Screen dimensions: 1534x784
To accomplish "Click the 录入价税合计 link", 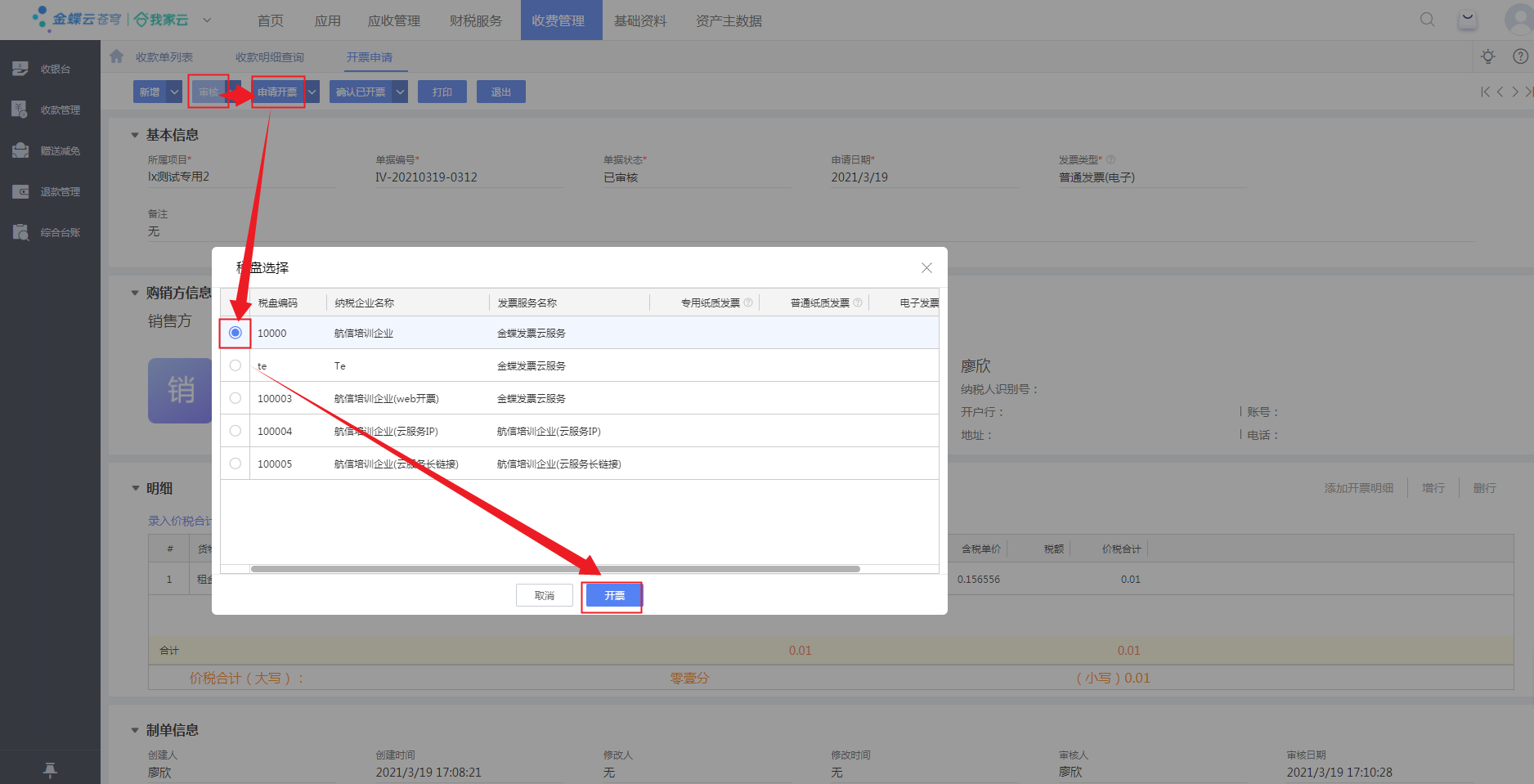I will click(x=180, y=521).
